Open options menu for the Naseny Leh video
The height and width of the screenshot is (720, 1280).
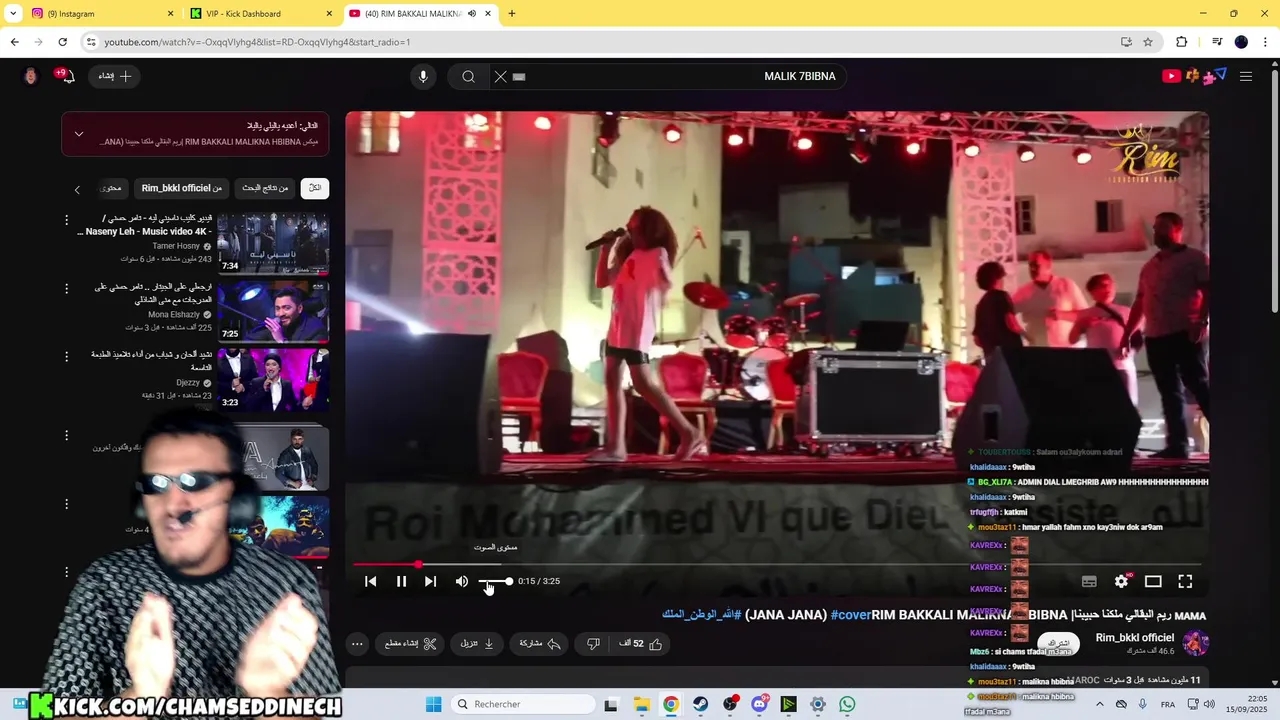coord(67,220)
